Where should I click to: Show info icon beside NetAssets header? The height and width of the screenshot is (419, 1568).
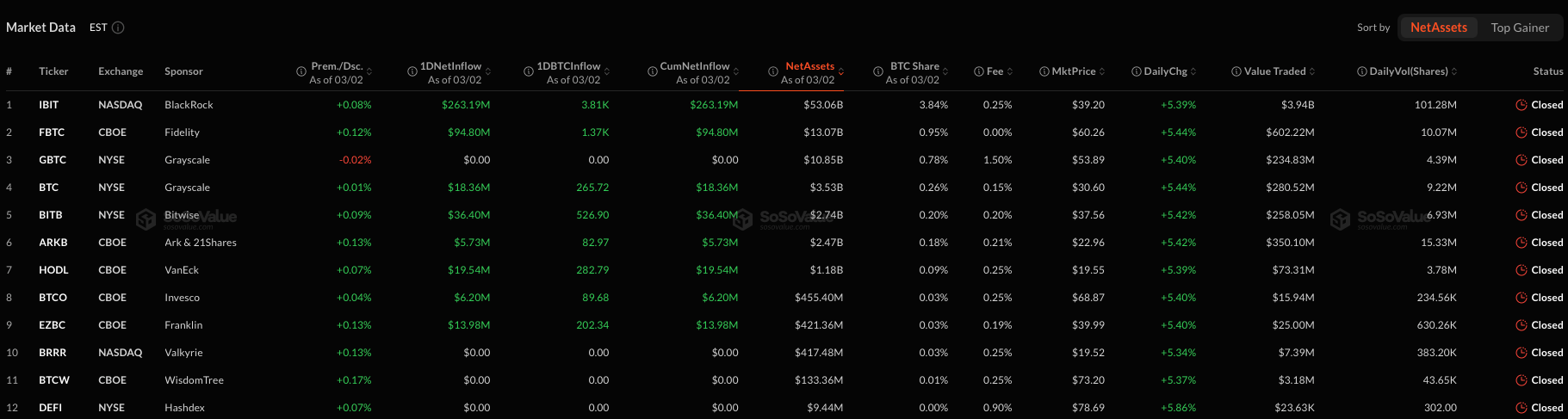(773, 71)
